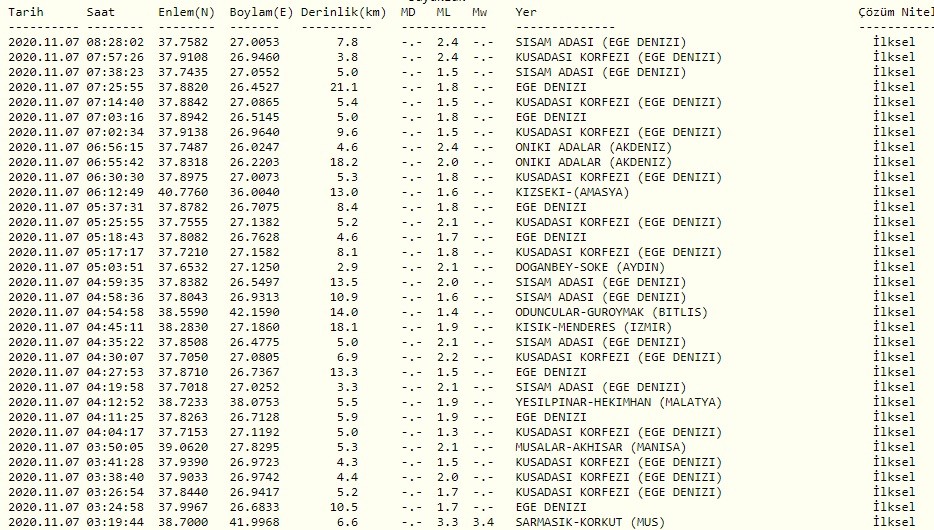Click the Mw magnitude column header

481,11
